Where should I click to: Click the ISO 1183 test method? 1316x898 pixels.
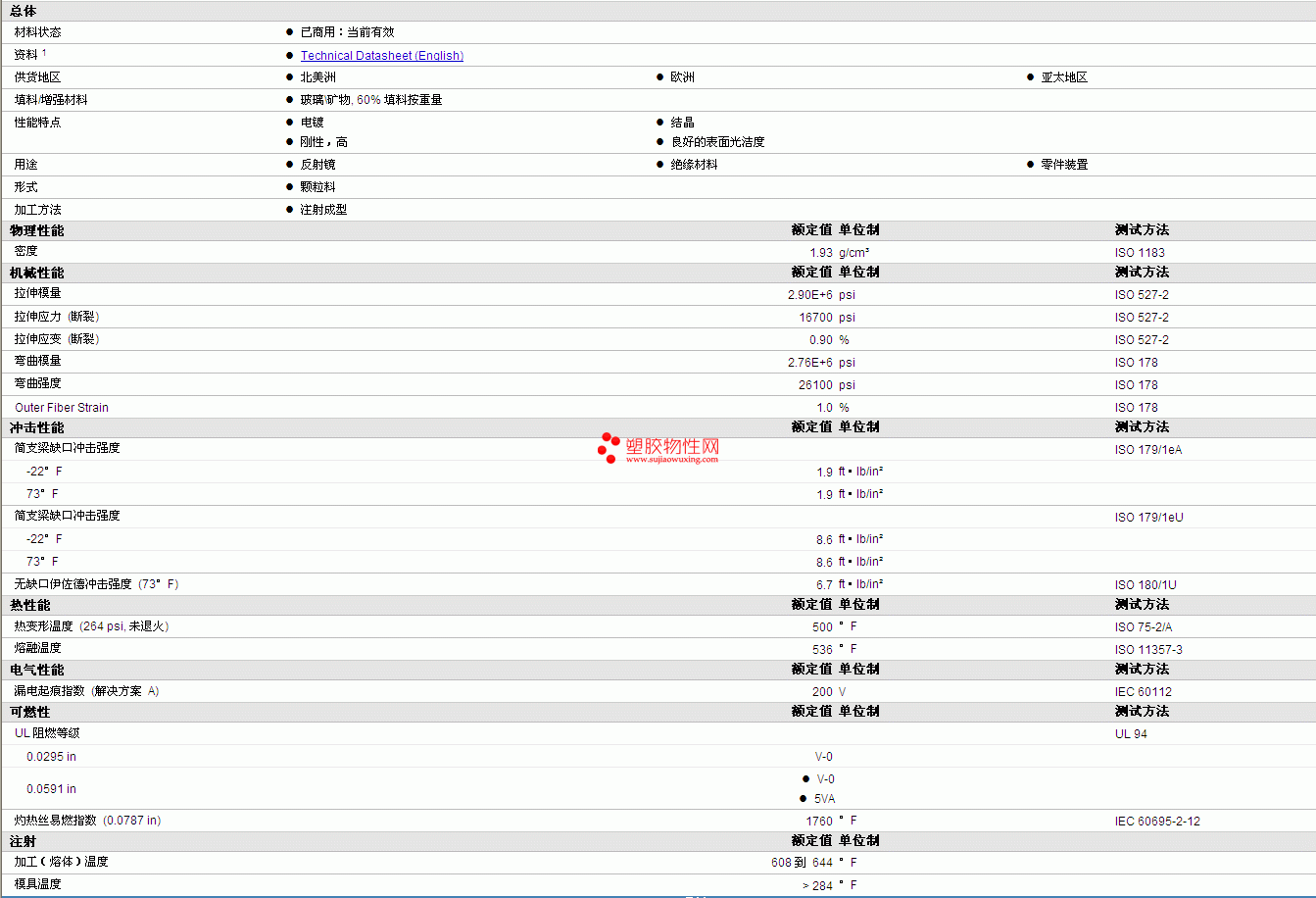[1140, 253]
